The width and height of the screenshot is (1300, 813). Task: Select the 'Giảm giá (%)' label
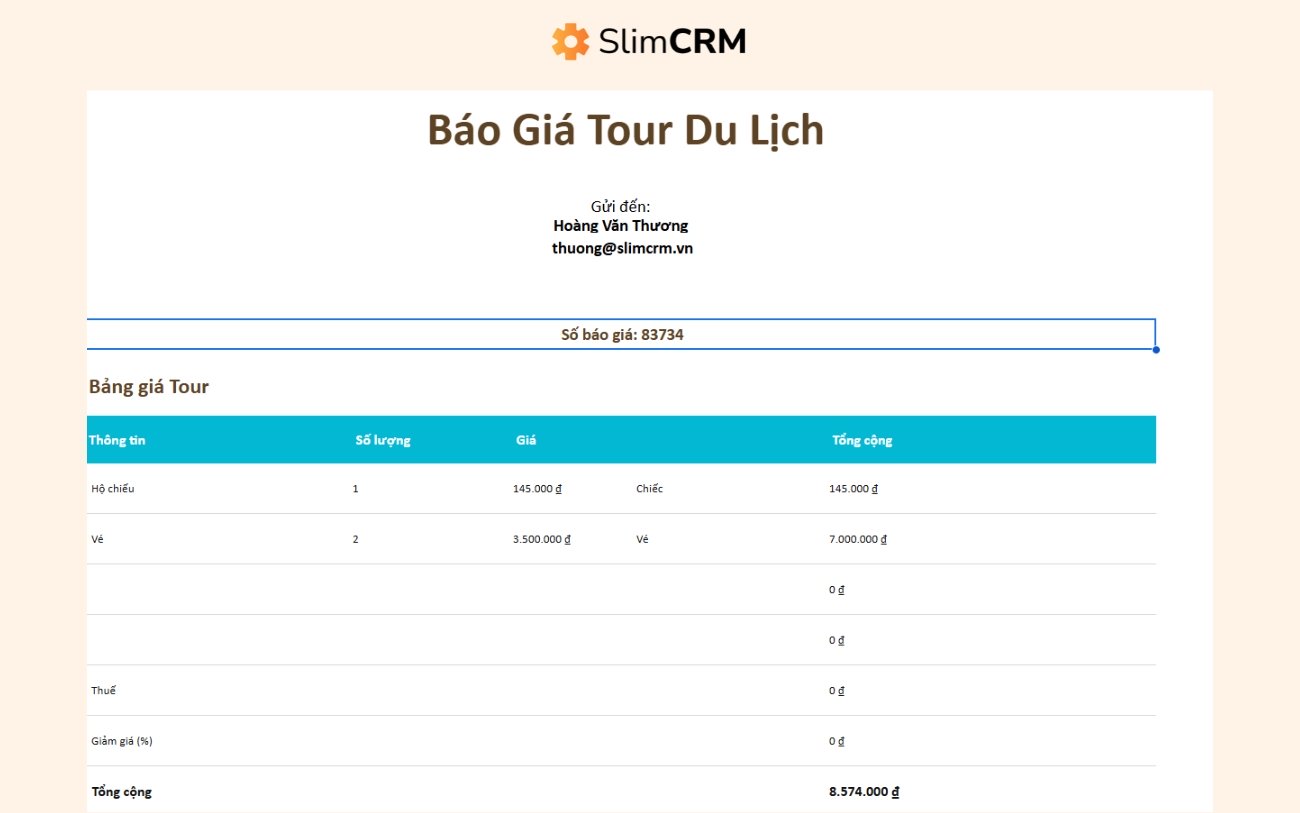(122, 741)
